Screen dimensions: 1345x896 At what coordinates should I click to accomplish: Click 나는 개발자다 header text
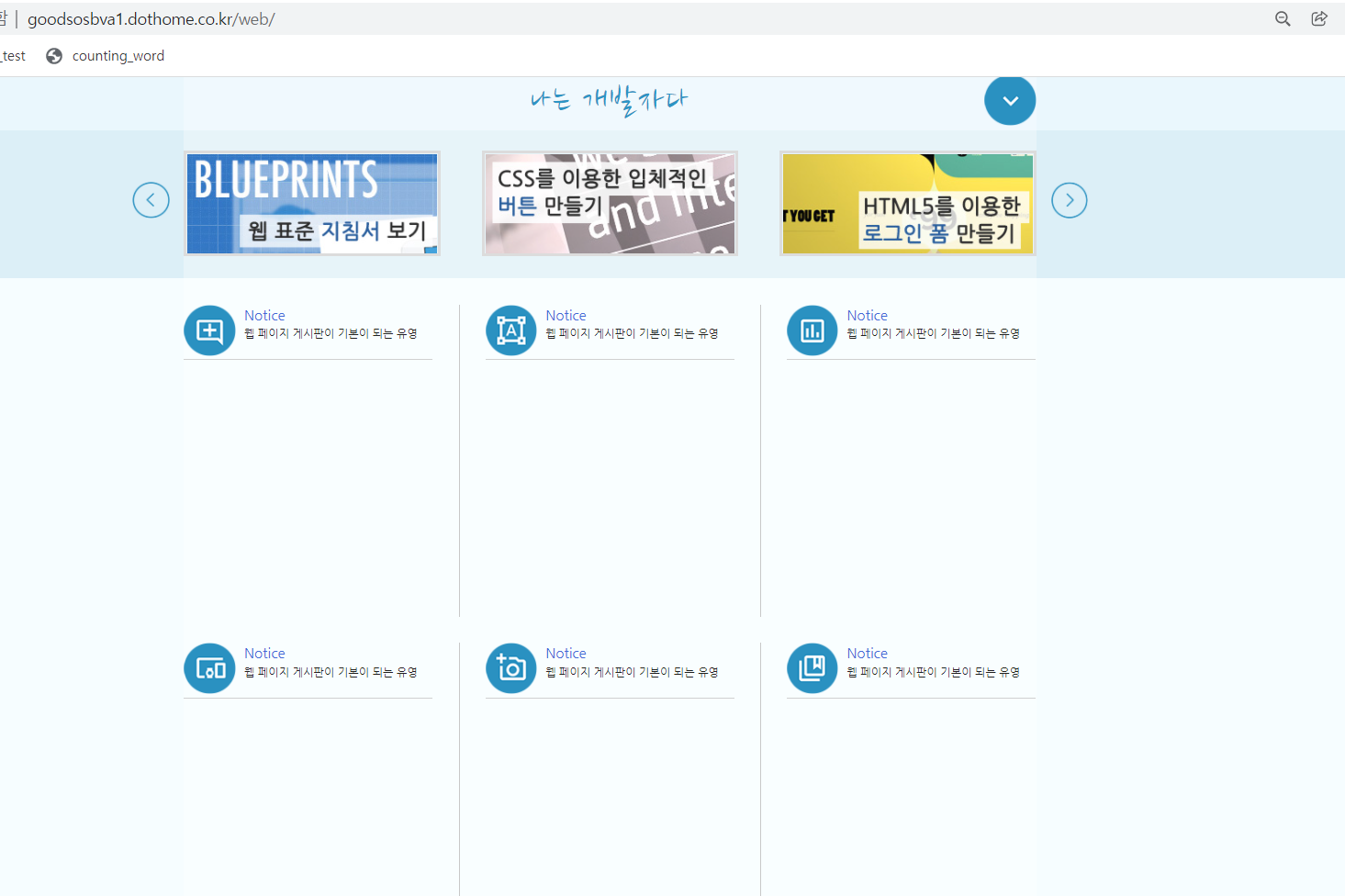(609, 100)
